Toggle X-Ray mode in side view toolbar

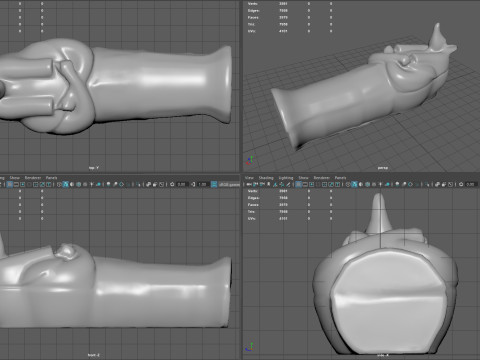tap(437, 184)
